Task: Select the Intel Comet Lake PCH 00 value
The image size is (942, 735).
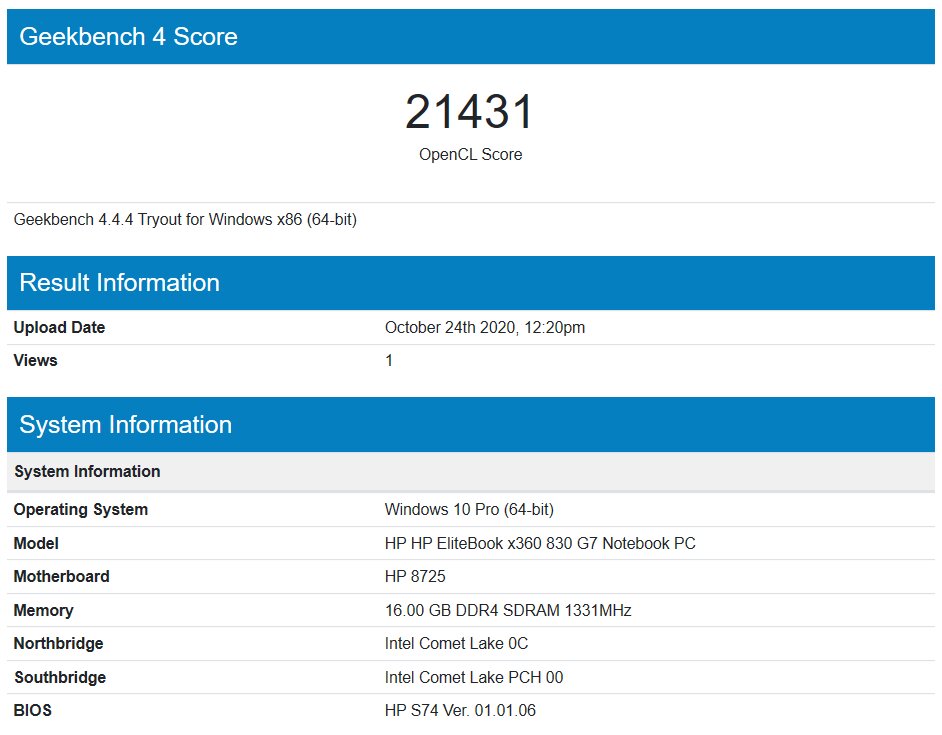Action: [474, 677]
